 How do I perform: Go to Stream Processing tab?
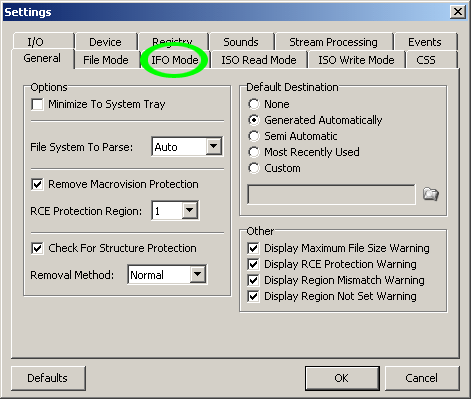(334, 42)
